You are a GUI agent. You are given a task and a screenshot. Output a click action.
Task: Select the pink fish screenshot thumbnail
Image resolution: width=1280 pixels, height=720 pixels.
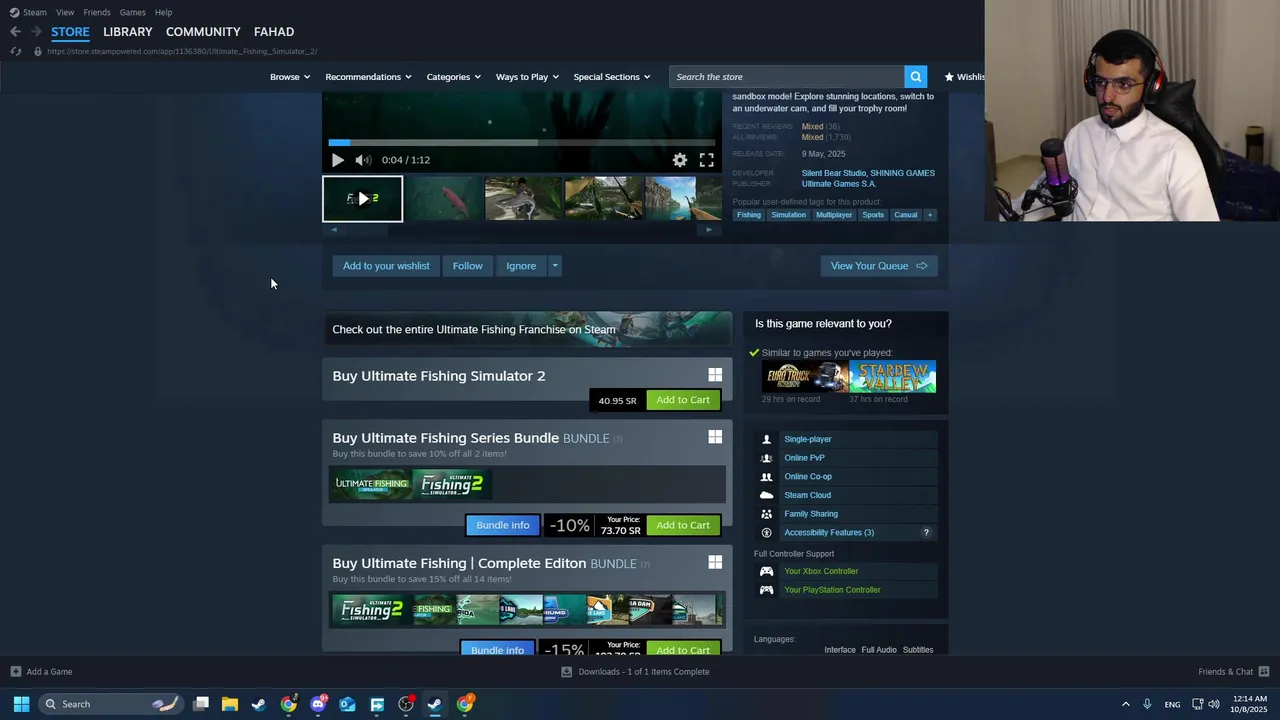(x=443, y=198)
